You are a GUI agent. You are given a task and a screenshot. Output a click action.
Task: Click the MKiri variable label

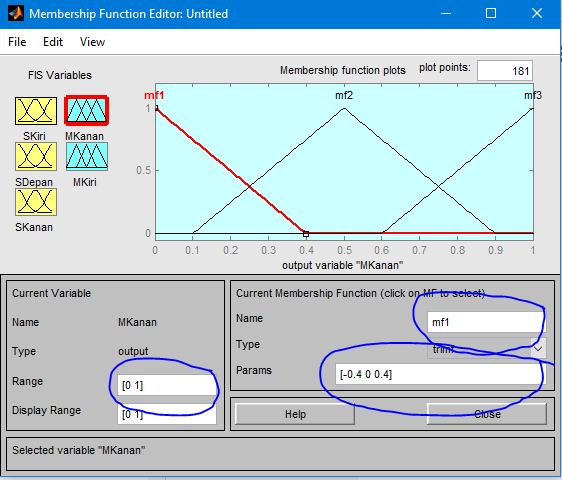[85, 182]
